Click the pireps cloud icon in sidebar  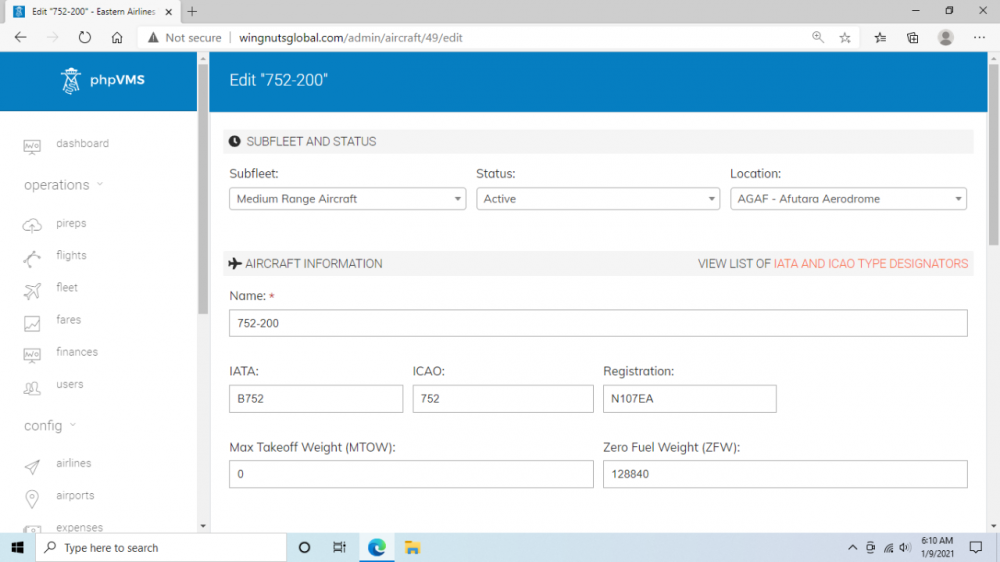(32, 225)
